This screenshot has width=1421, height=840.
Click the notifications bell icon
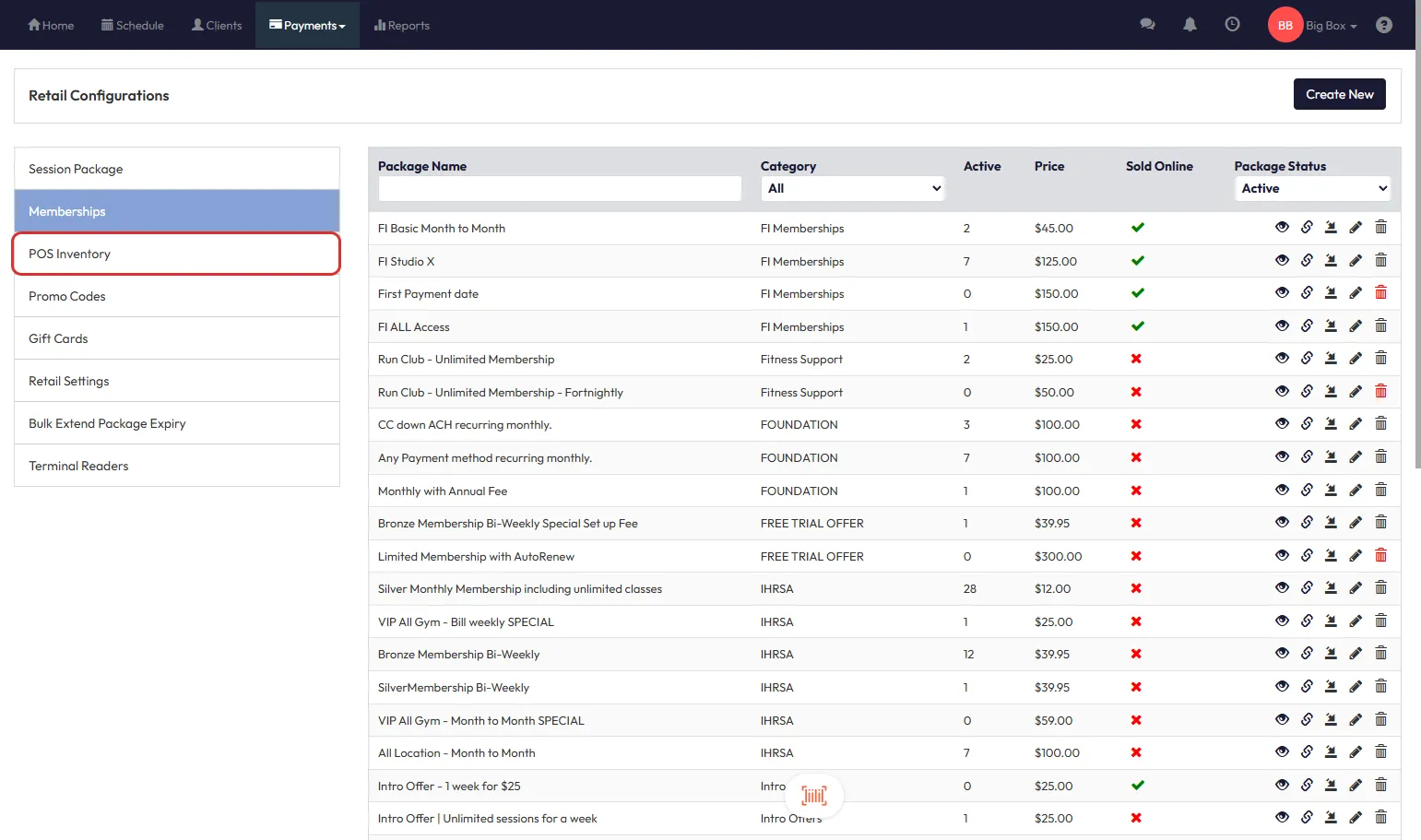click(1190, 25)
